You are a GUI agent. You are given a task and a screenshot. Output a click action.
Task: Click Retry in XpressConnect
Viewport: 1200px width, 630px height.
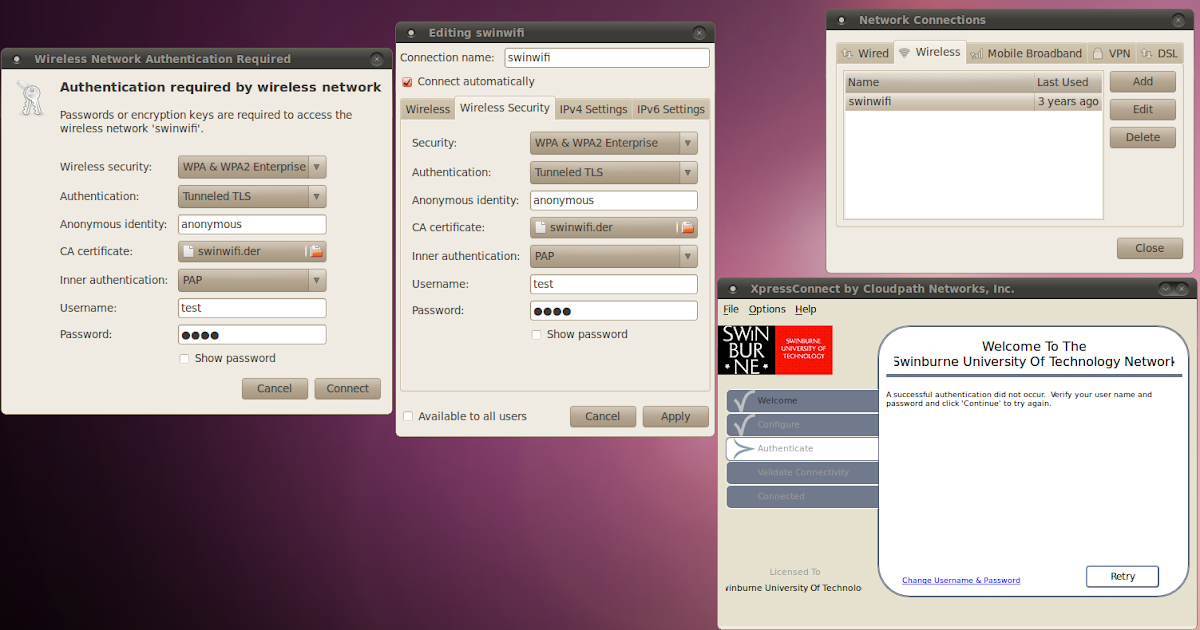(x=1122, y=576)
